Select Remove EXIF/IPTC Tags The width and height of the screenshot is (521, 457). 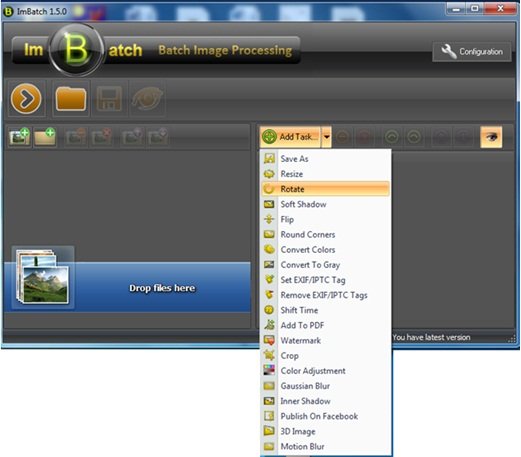[325, 295]
